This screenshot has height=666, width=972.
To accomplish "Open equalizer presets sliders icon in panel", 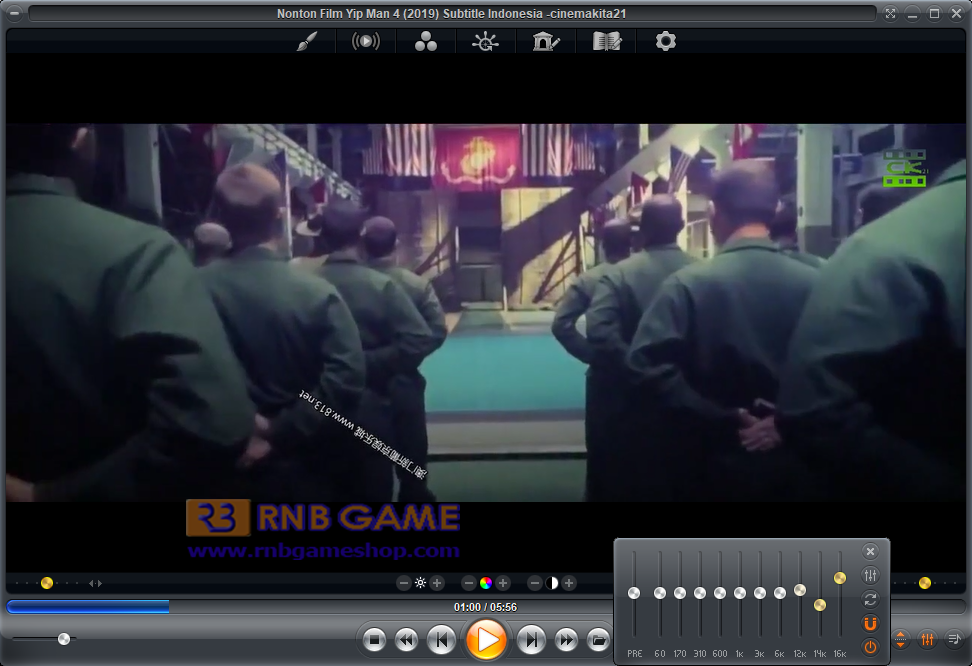I will (x=870, y=575).
